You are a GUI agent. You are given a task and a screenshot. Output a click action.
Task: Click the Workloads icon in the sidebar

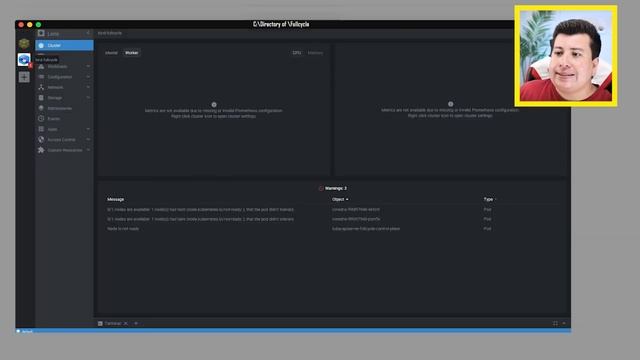[41, 66]
